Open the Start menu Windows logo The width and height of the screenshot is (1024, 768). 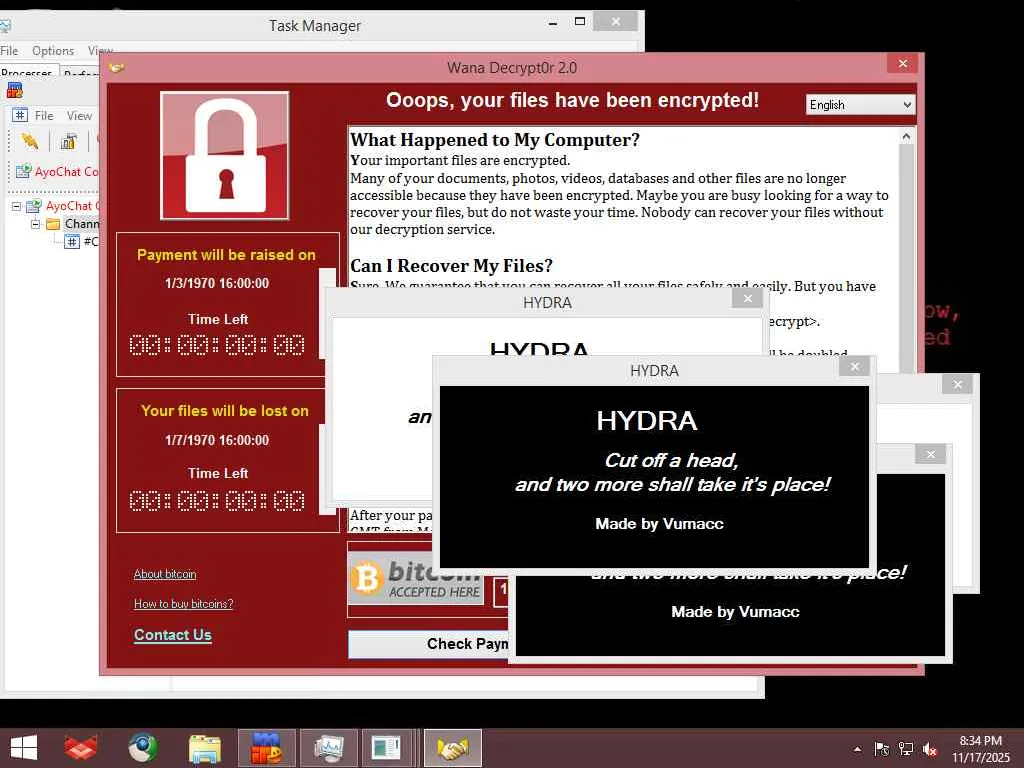pos(24,748)
